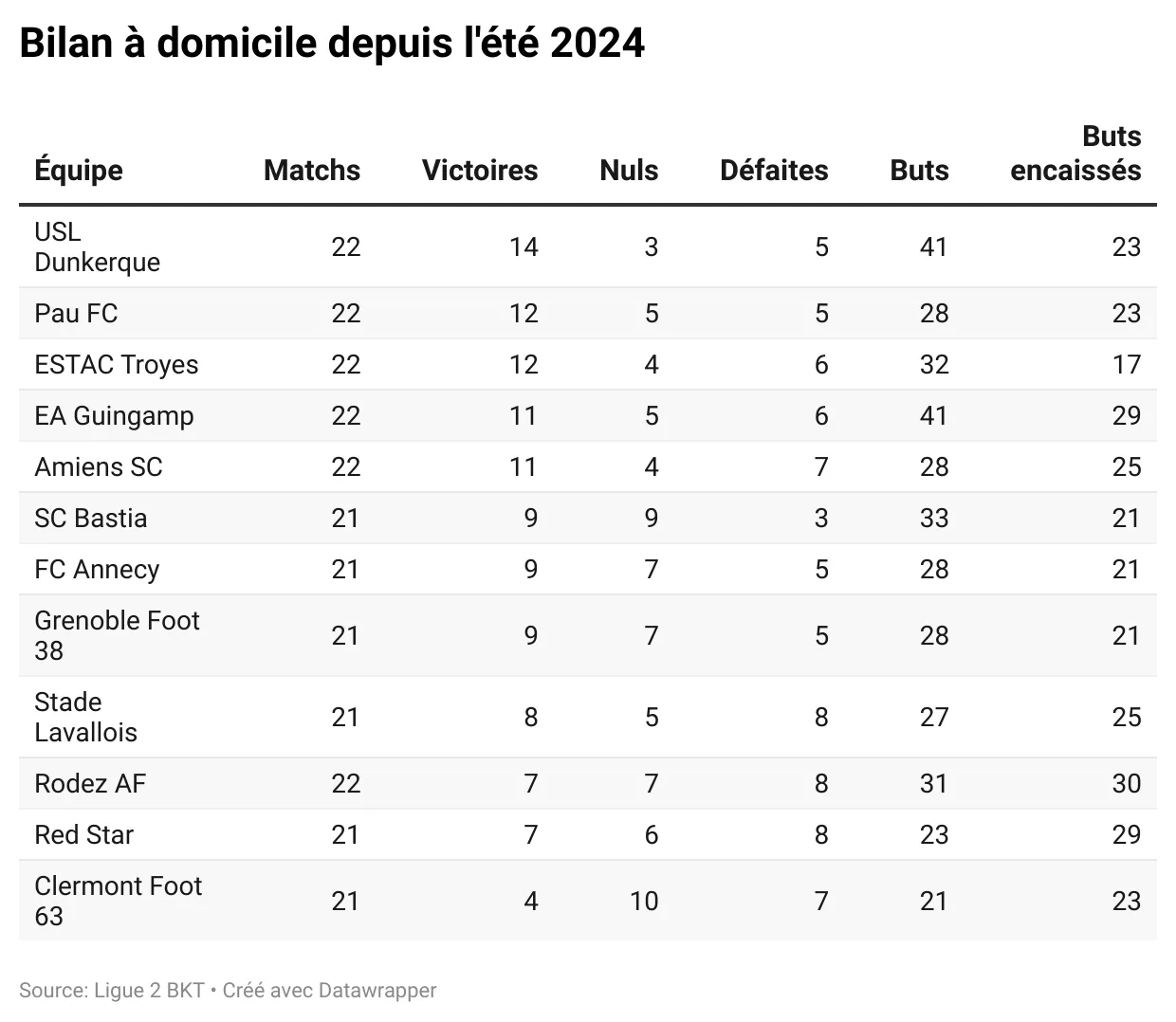Click the Équipe column header

(79, 171)
